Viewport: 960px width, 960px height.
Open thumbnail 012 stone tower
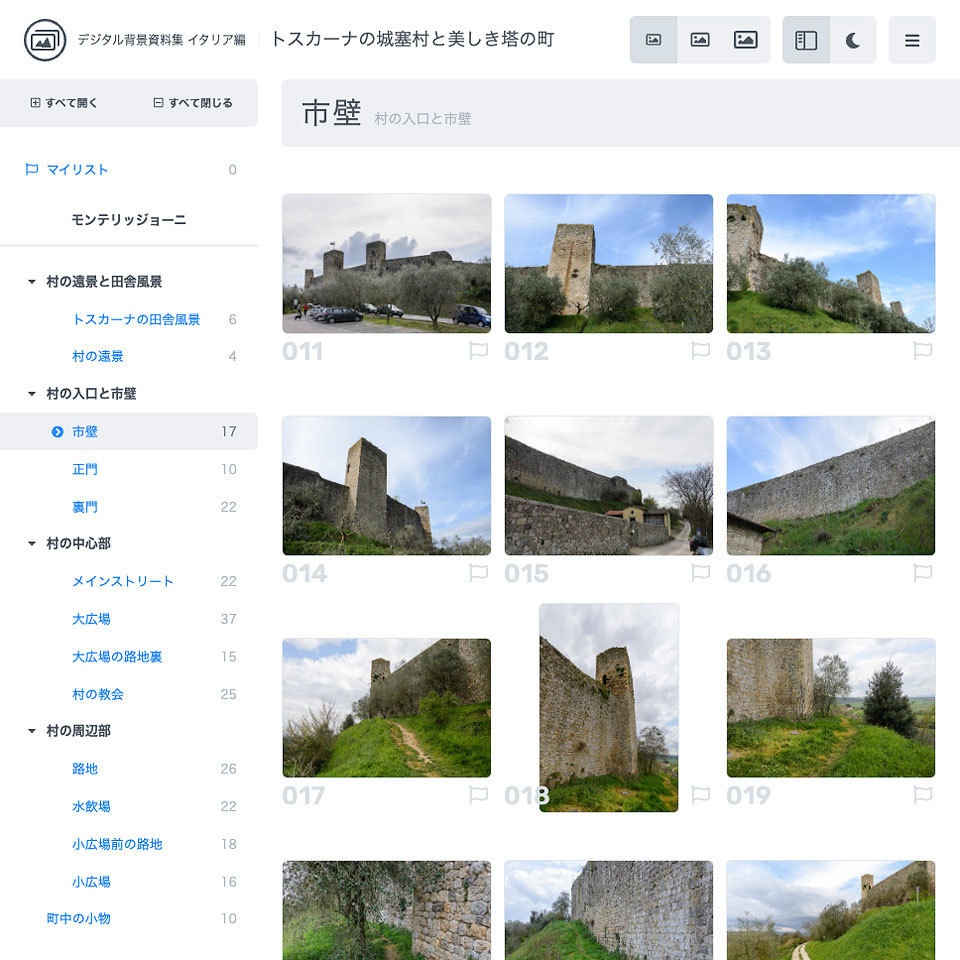[x=609, y=264]
